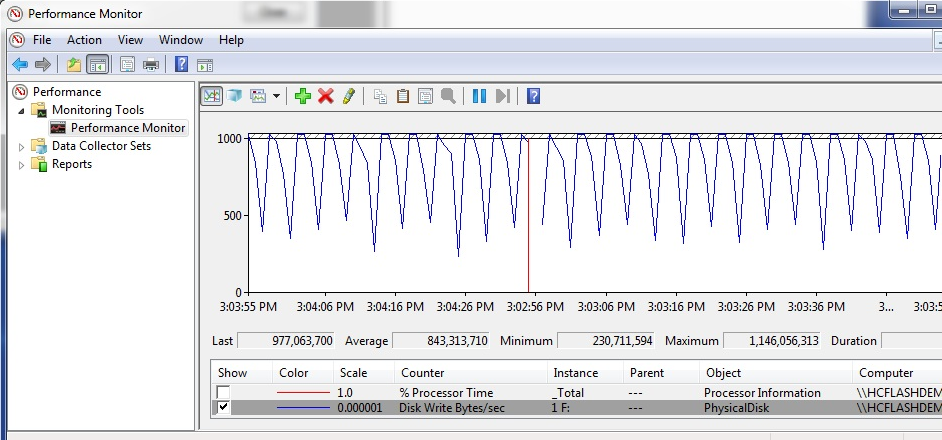Sort by the Parent column header
This screenshot has height=440, width=942.
click(x=661, y=373)
